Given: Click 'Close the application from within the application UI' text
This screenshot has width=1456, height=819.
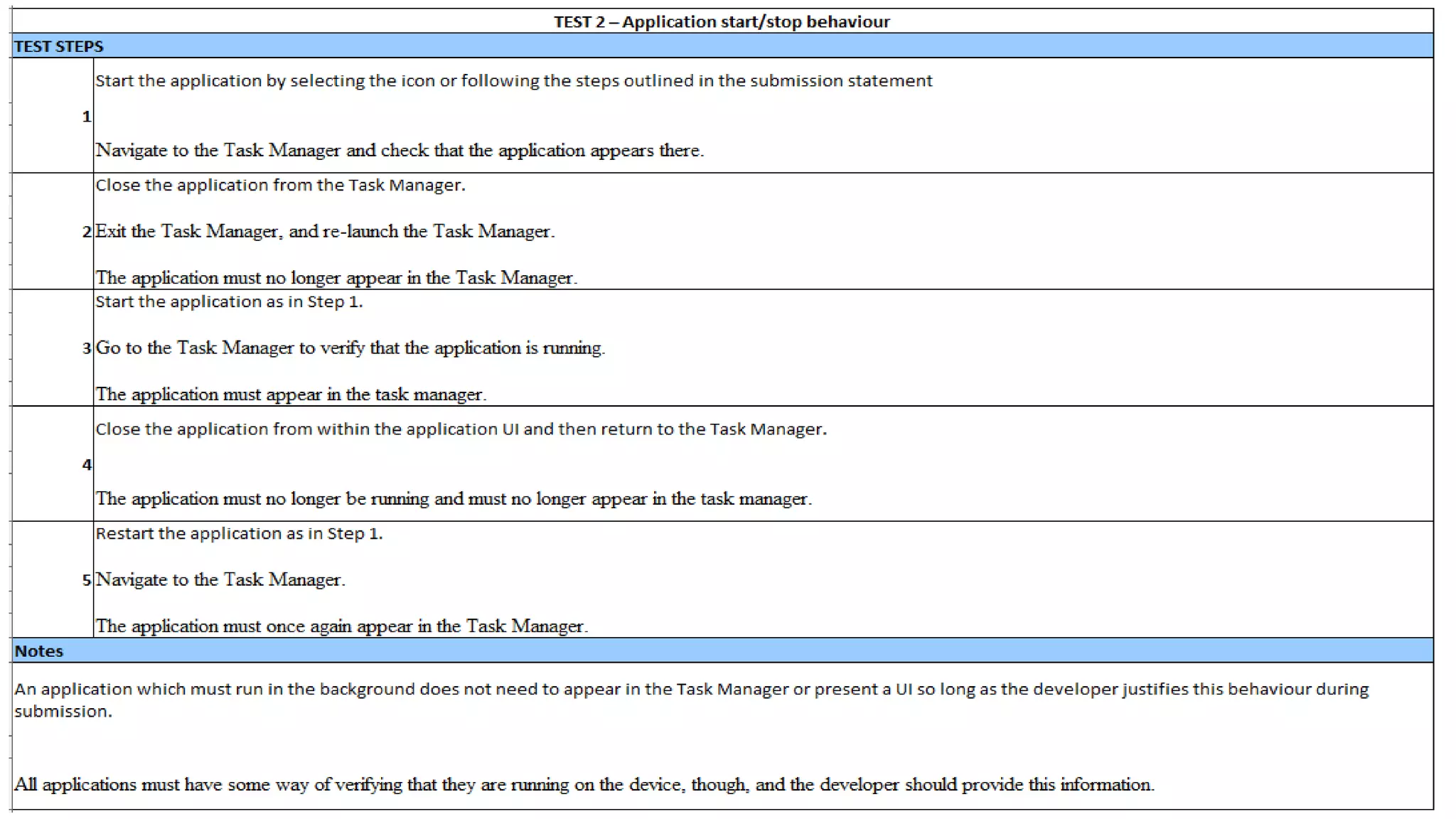Looking at the screenshot, I should point(461,429).
